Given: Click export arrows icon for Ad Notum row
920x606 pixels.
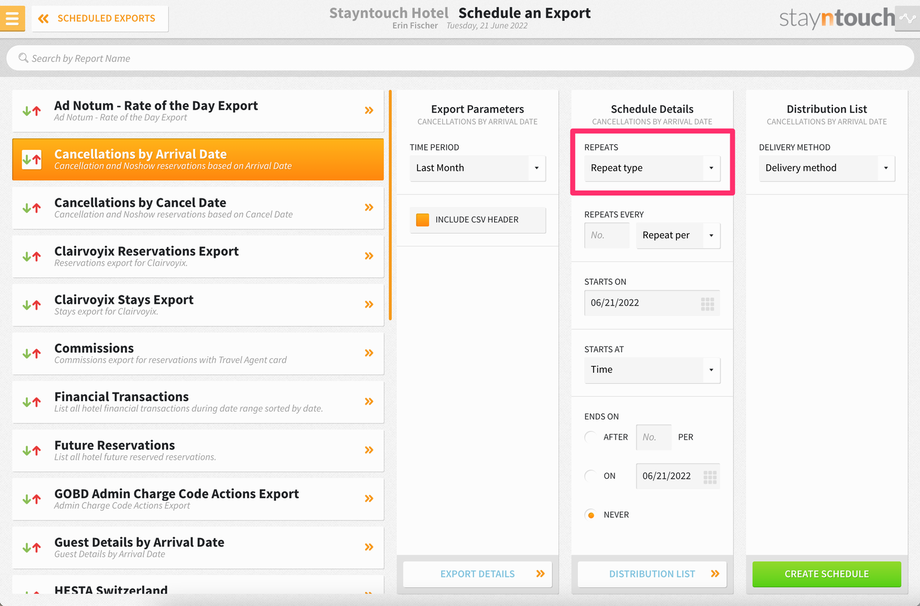Looking at the screenshot, I should click(x=32, y=111).
